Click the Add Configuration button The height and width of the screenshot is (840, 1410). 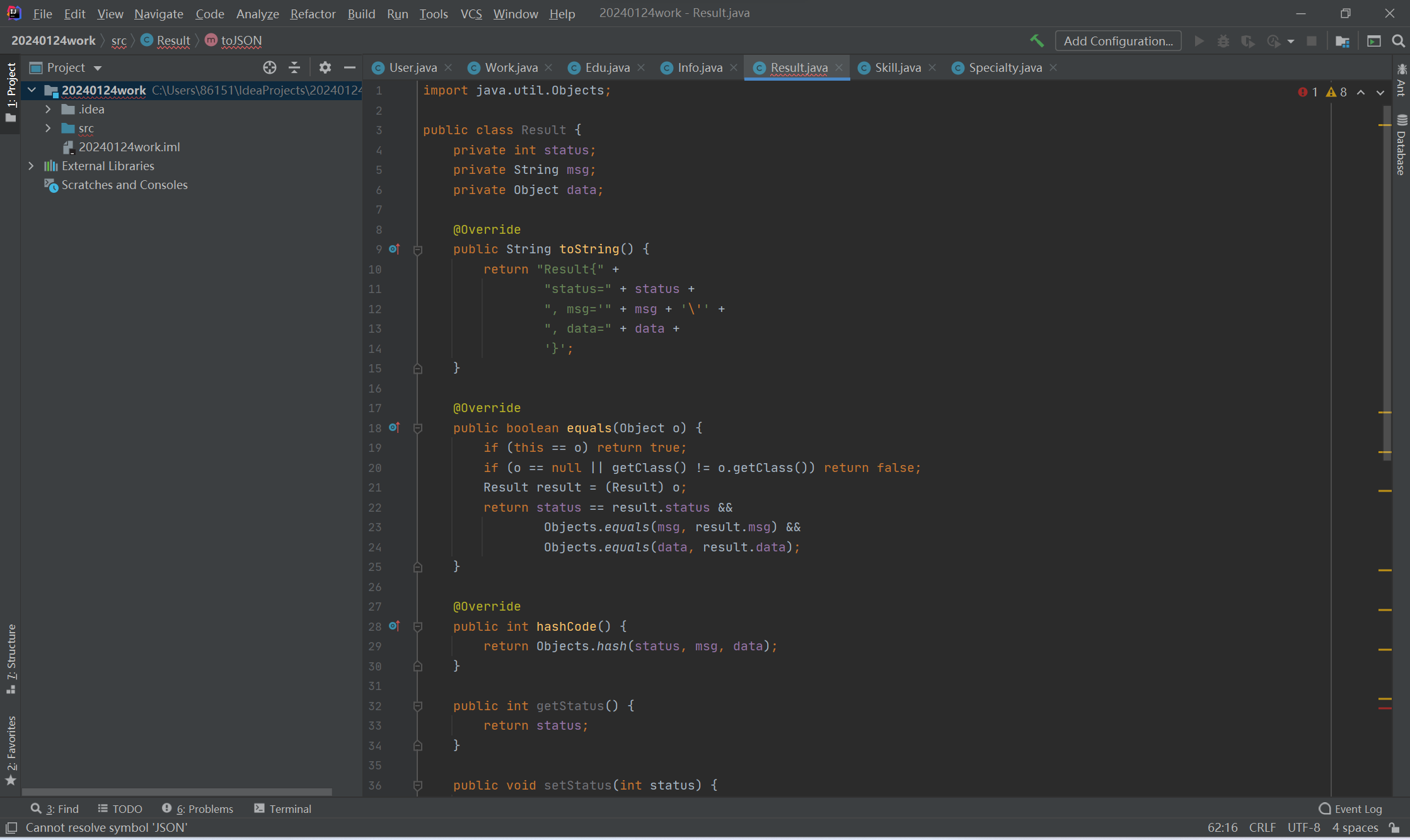pos(1118,41)
